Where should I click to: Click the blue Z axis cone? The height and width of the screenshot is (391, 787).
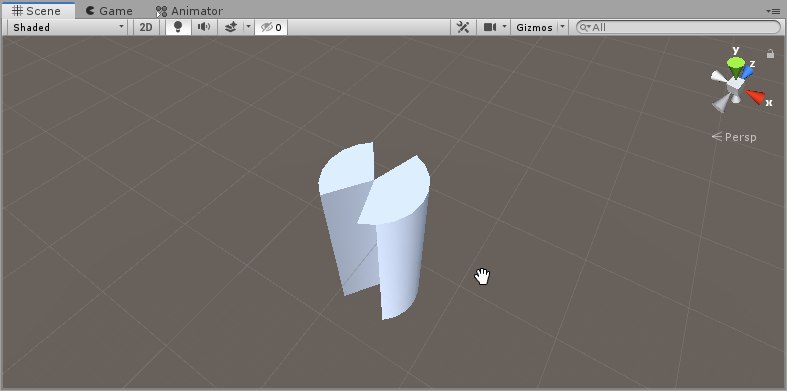coord(747,72)
